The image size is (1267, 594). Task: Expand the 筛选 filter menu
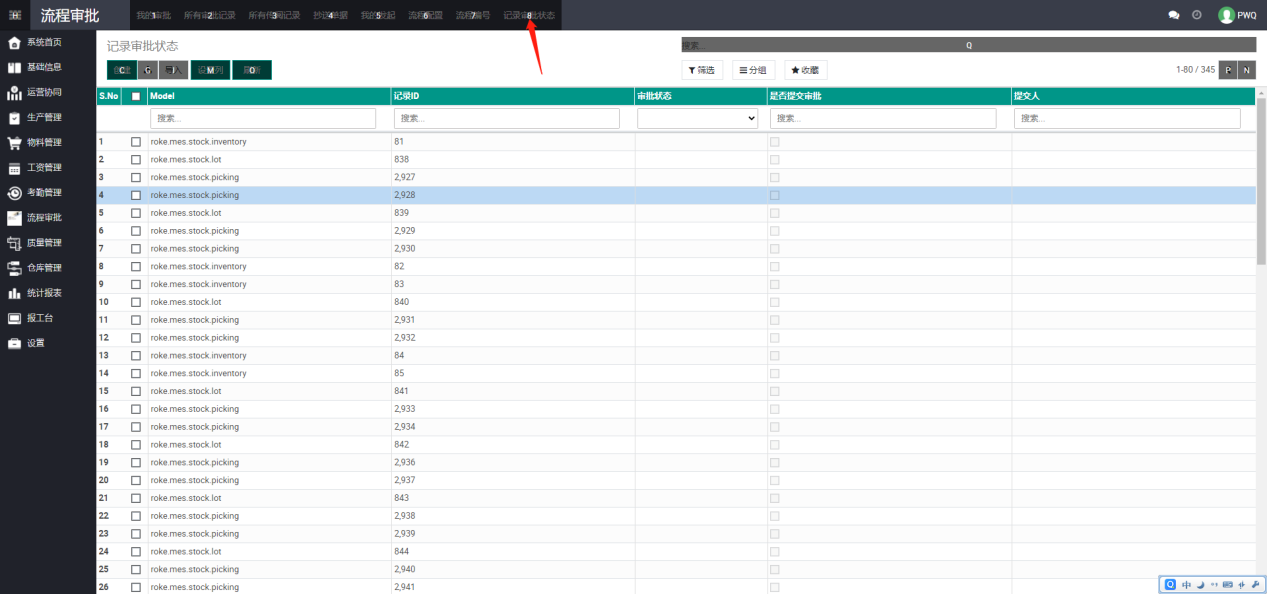coord(703,70)
